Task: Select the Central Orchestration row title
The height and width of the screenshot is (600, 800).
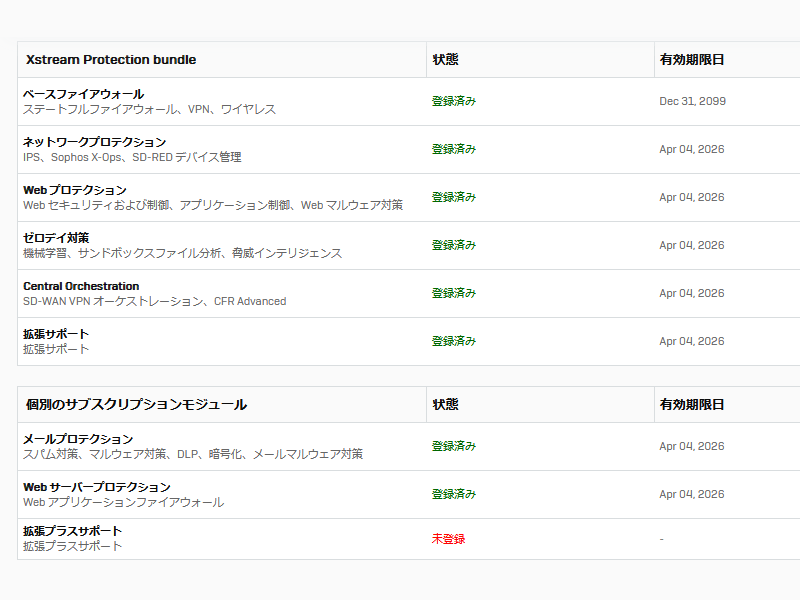Action: tap(81, 286)
